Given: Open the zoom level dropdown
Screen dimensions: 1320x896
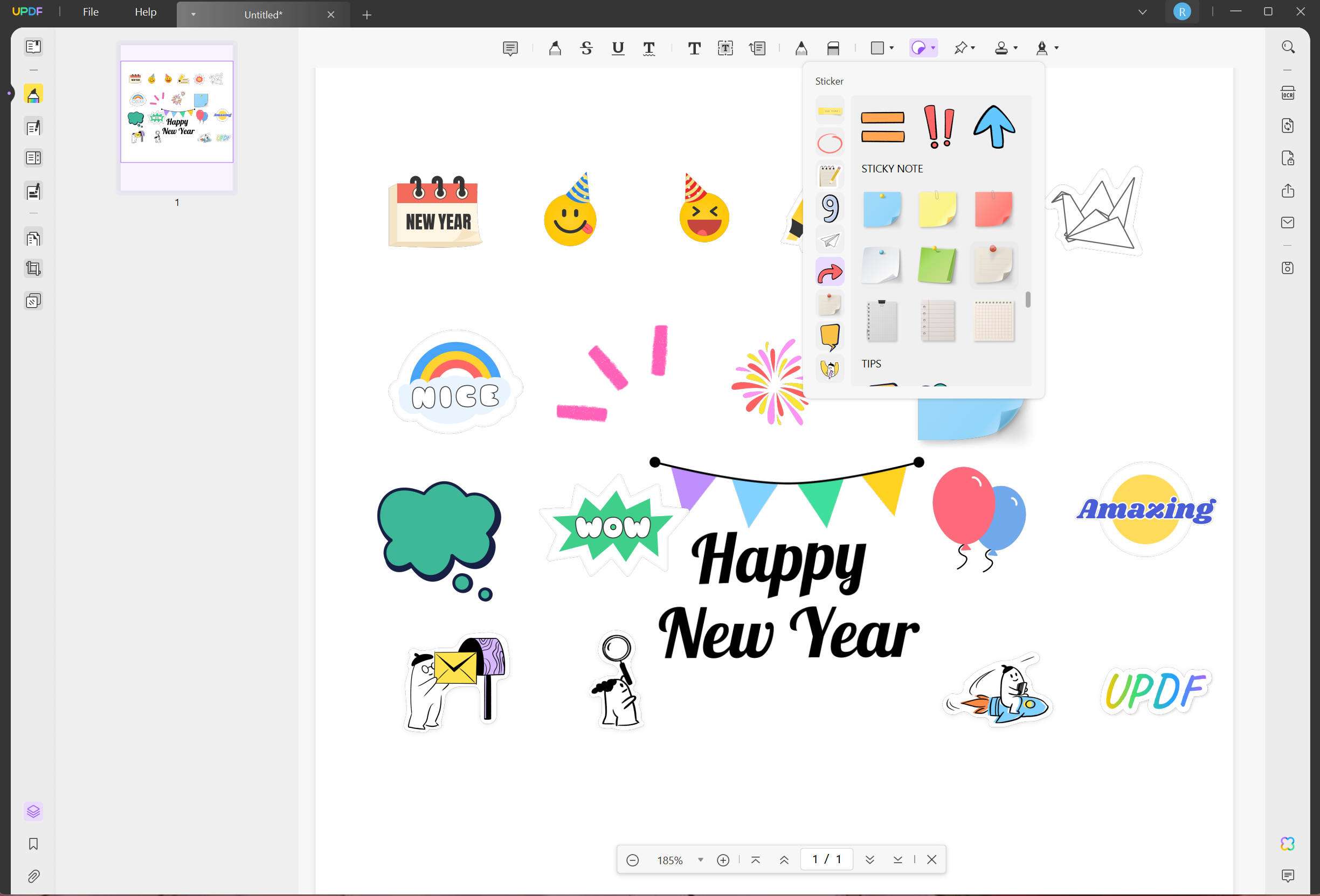Looking at the screenshot, I should (700, 860).
